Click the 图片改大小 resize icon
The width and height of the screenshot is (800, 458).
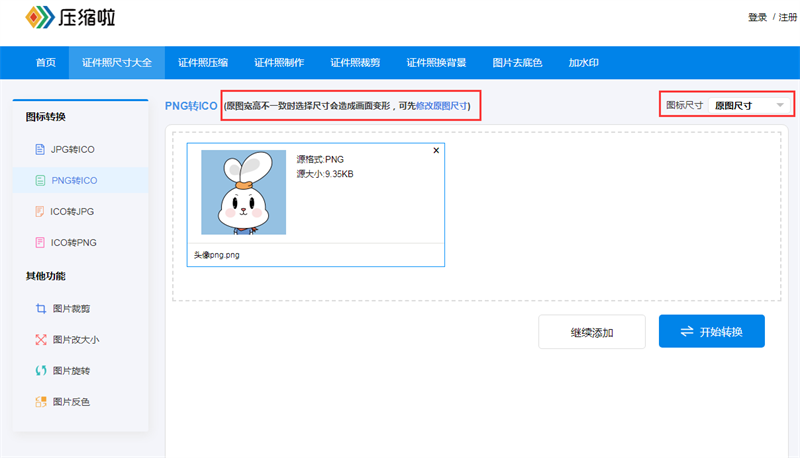tap(41, 340)
